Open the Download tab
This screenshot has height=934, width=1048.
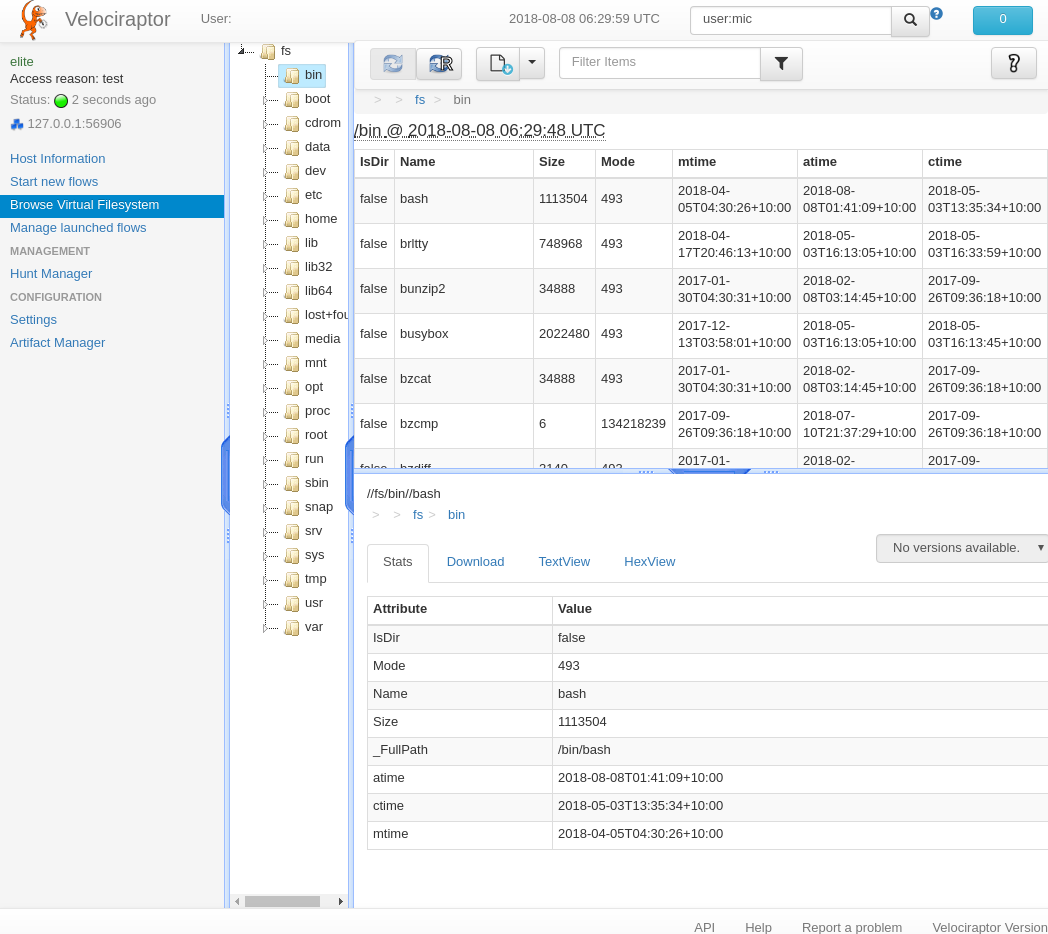[x=475, y=562]
